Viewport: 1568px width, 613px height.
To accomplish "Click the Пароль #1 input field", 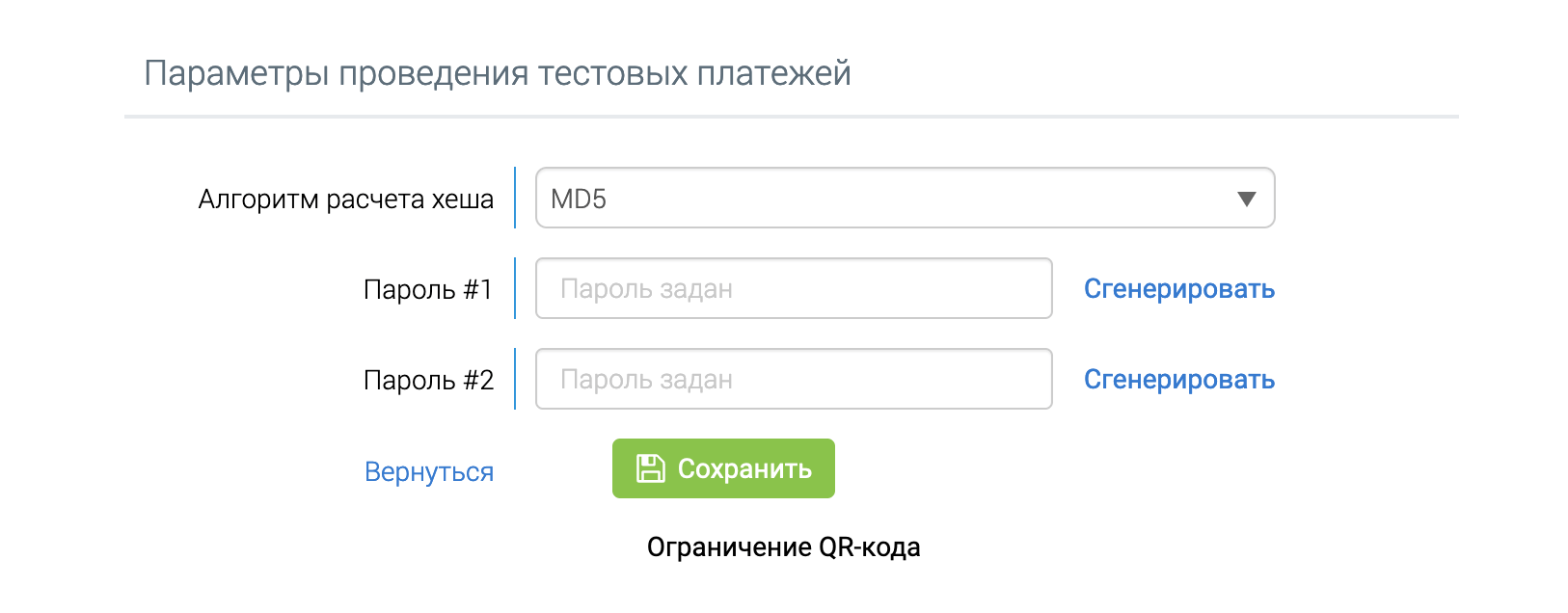I will point(793,288).
